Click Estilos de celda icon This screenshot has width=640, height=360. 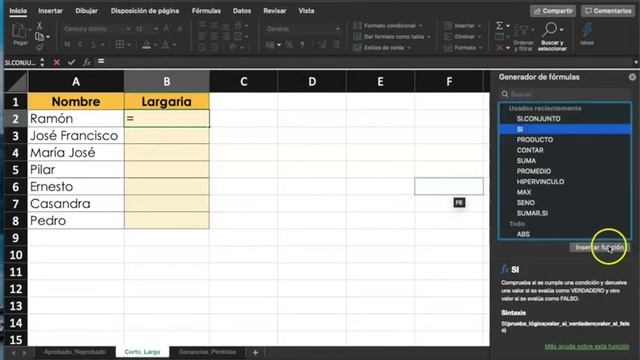(357, 48)
